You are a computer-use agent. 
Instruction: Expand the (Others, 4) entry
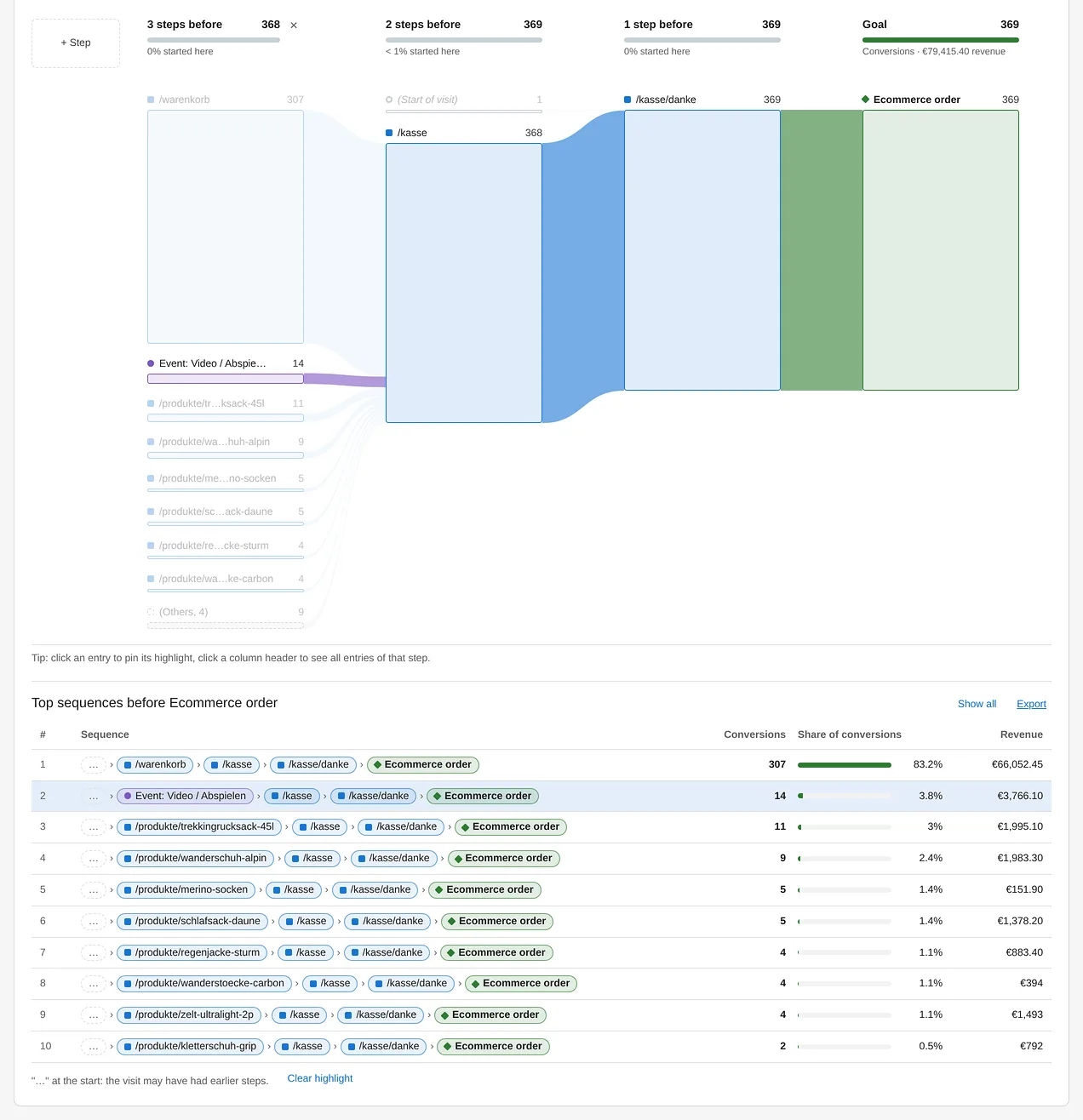click(x=226, y=617)
